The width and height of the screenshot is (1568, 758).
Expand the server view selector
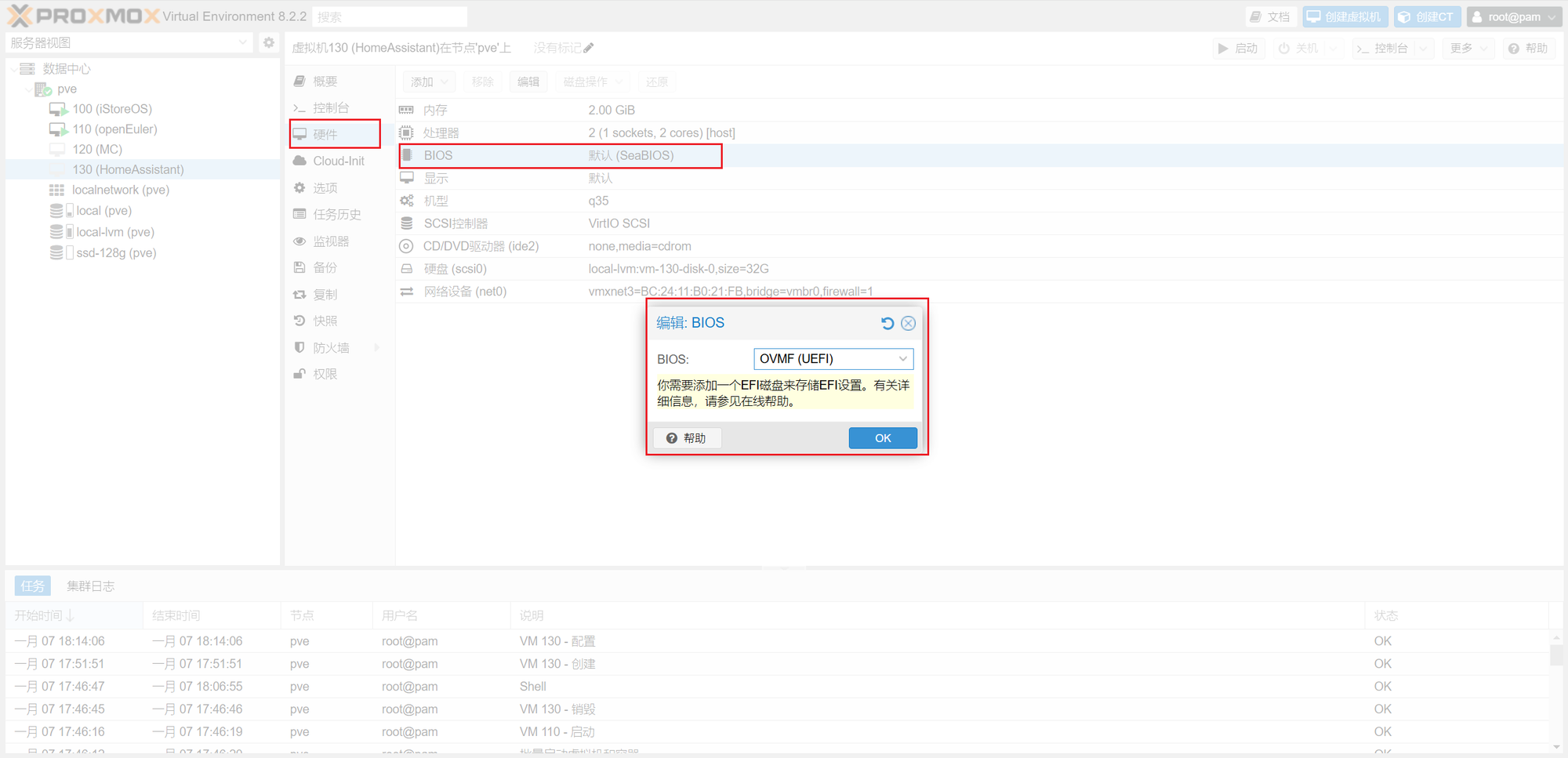(x=242, y=42)
